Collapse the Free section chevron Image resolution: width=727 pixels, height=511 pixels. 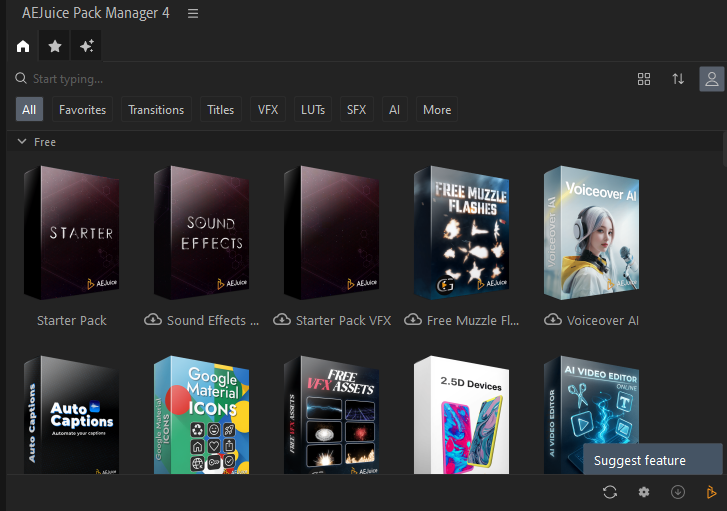pos(22,141)
